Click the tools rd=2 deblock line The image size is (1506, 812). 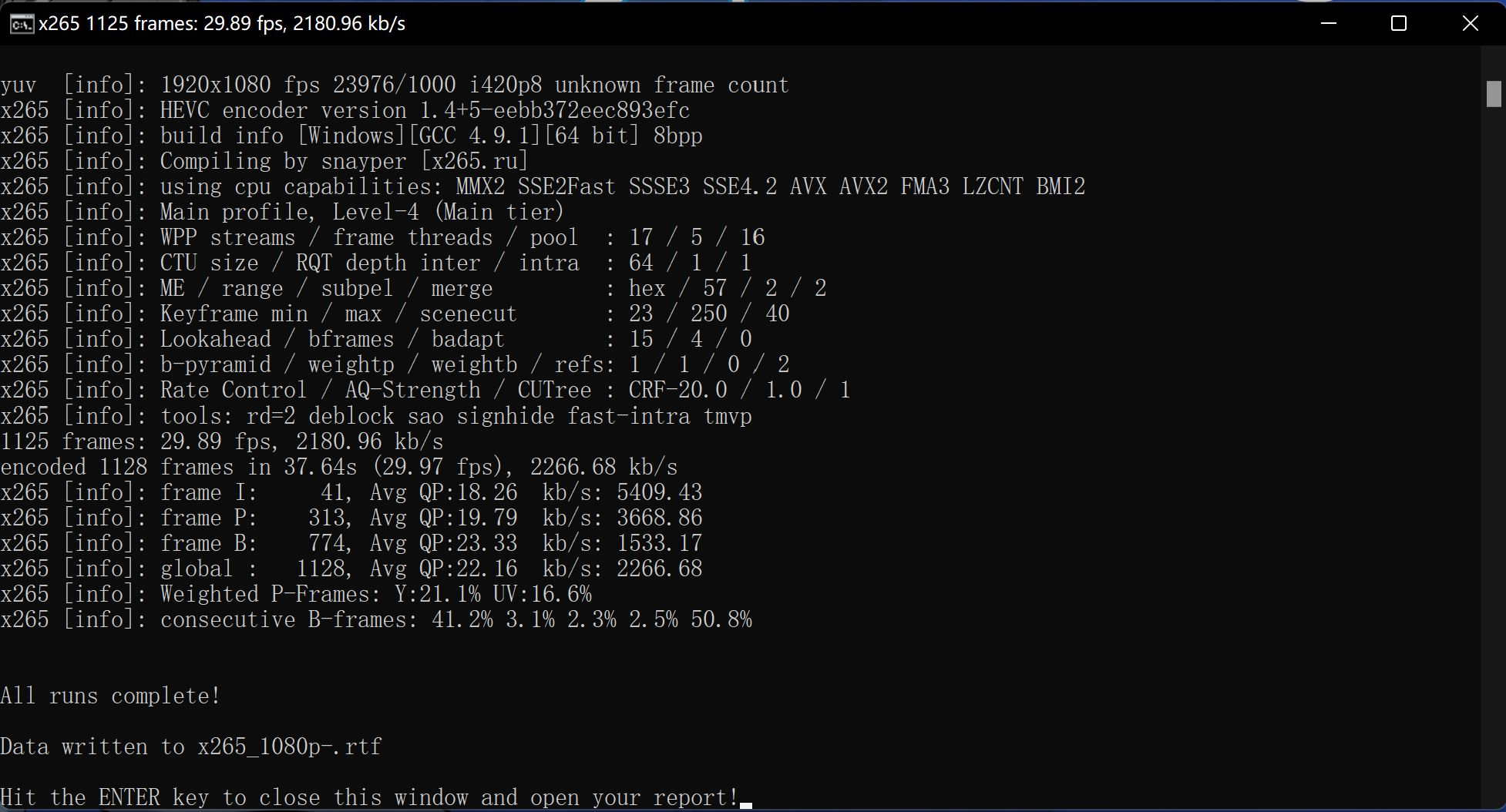tap(376, 416)
